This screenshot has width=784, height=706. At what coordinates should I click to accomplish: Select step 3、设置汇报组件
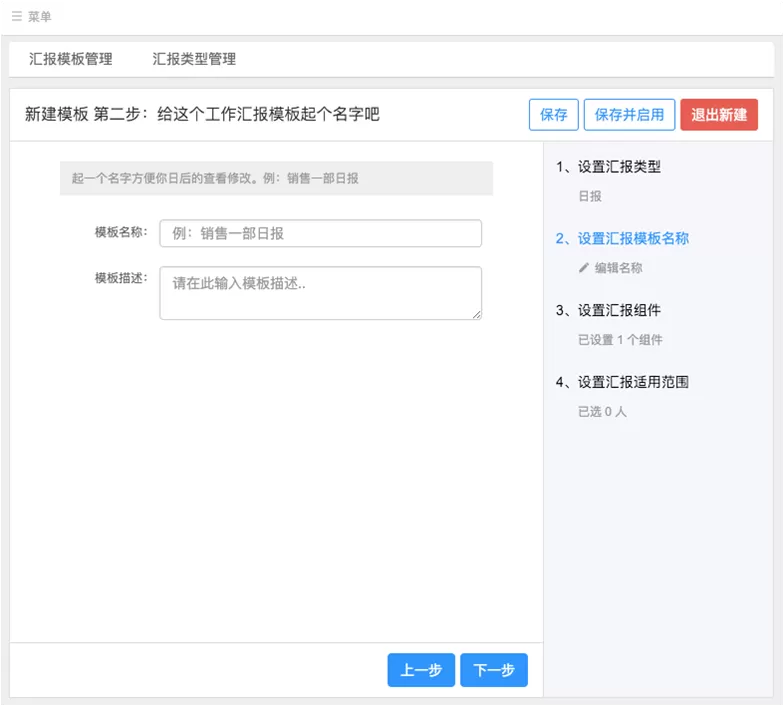click(608, 310)
